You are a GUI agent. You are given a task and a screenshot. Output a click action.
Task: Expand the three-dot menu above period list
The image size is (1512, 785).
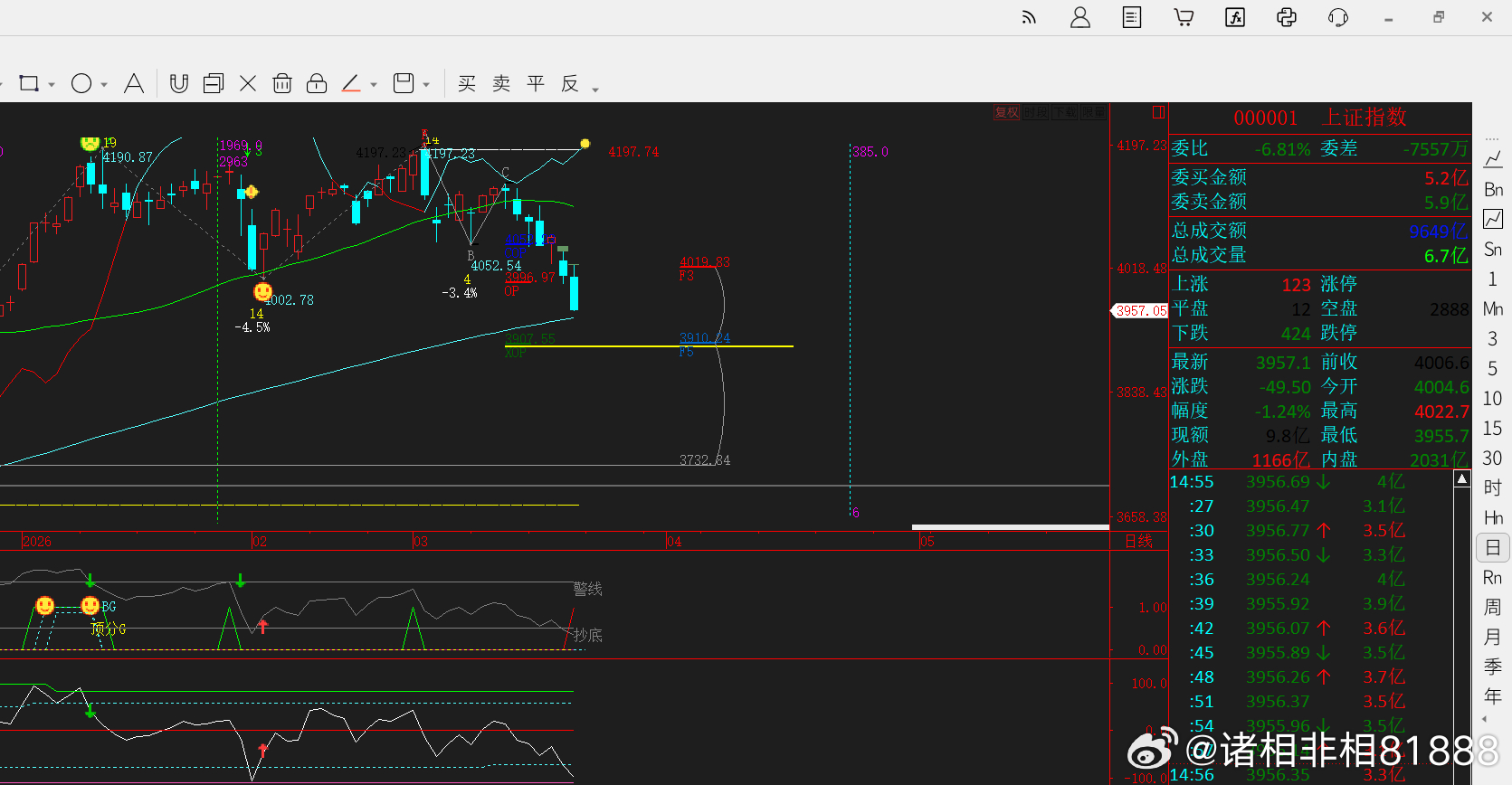coord(1493,138)
